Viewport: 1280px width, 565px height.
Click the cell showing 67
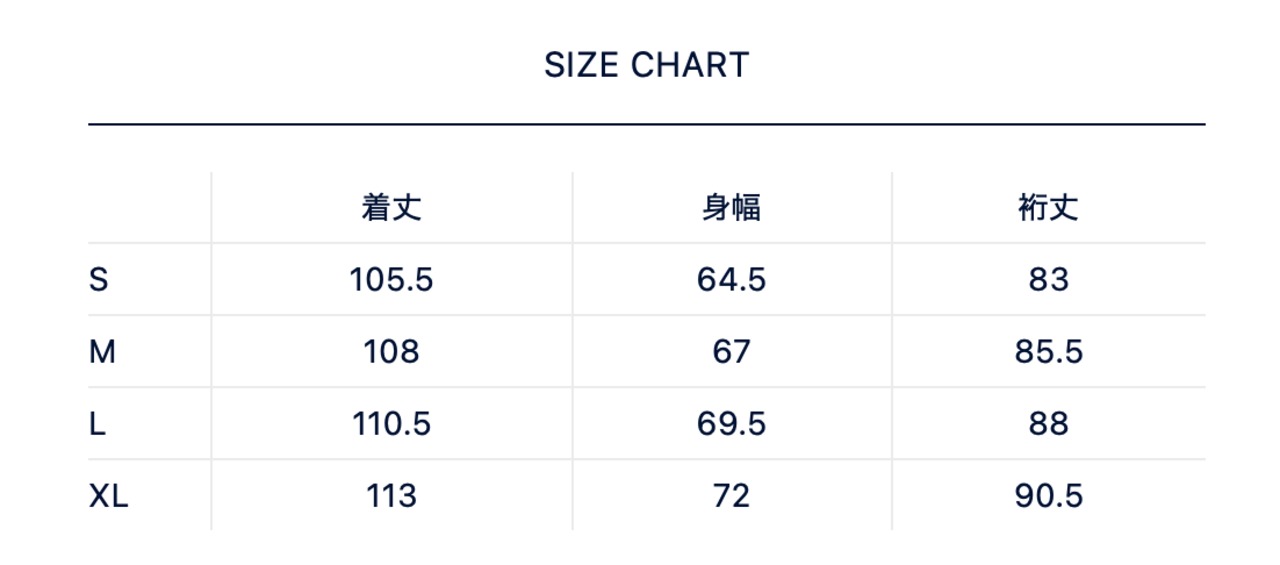[x=731, y=352]
